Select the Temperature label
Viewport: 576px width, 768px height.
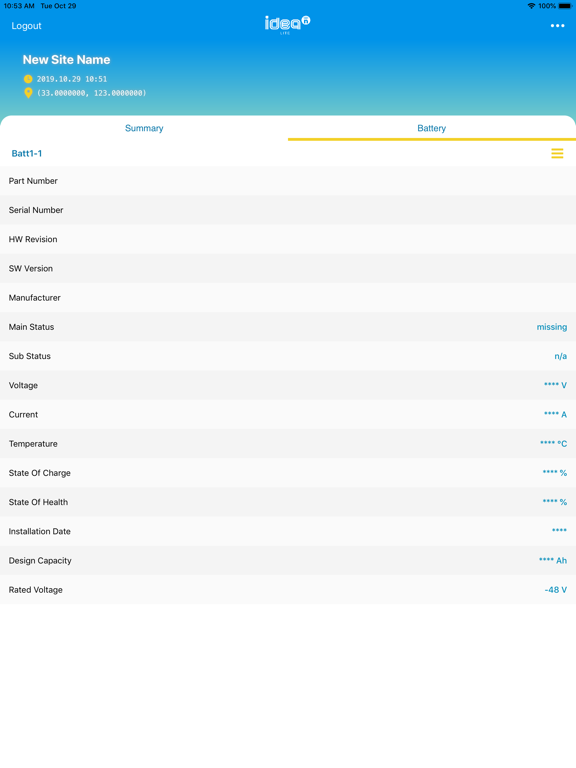coord(33,444)
